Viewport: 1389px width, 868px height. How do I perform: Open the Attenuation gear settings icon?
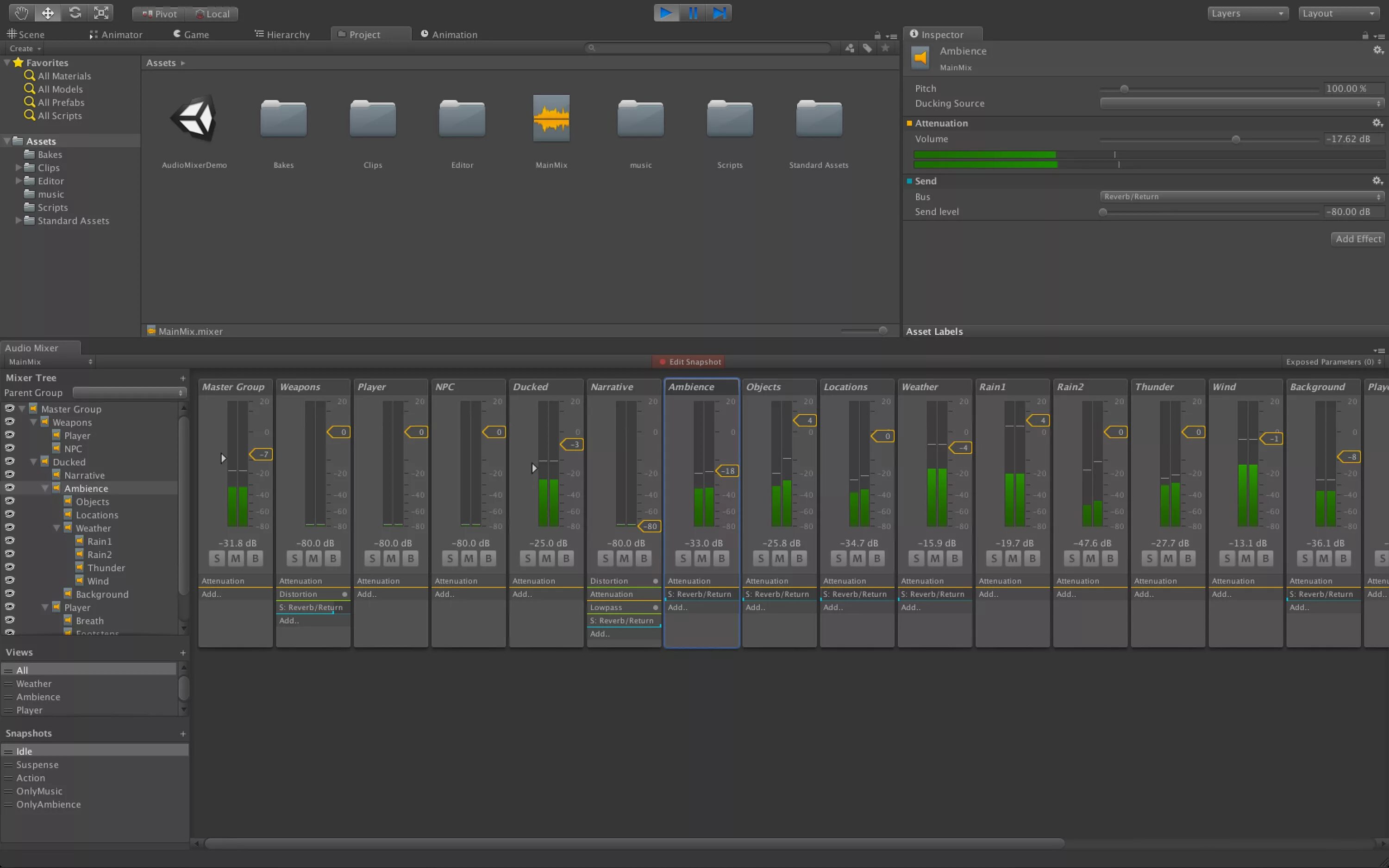(x=1377, y=123)
